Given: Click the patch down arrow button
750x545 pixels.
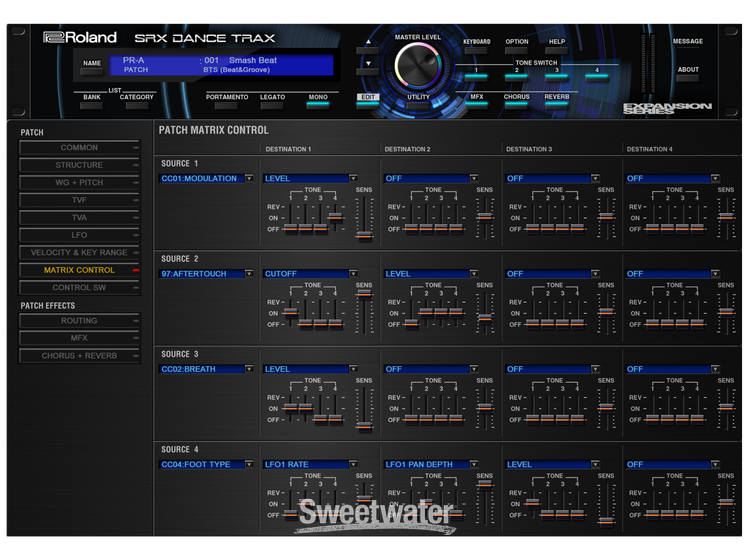Looking at the screenshot, I should click(368, 71).
